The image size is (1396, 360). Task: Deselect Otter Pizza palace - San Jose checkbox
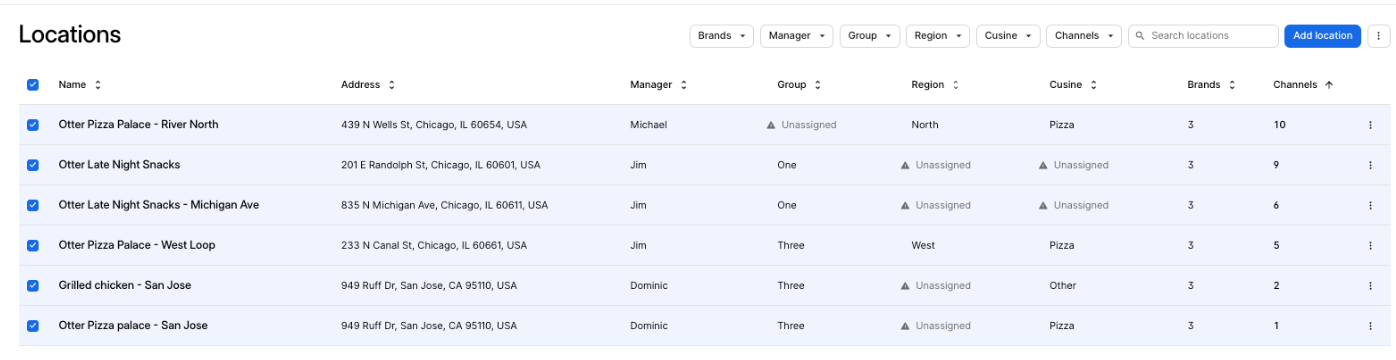coord(33,325)
